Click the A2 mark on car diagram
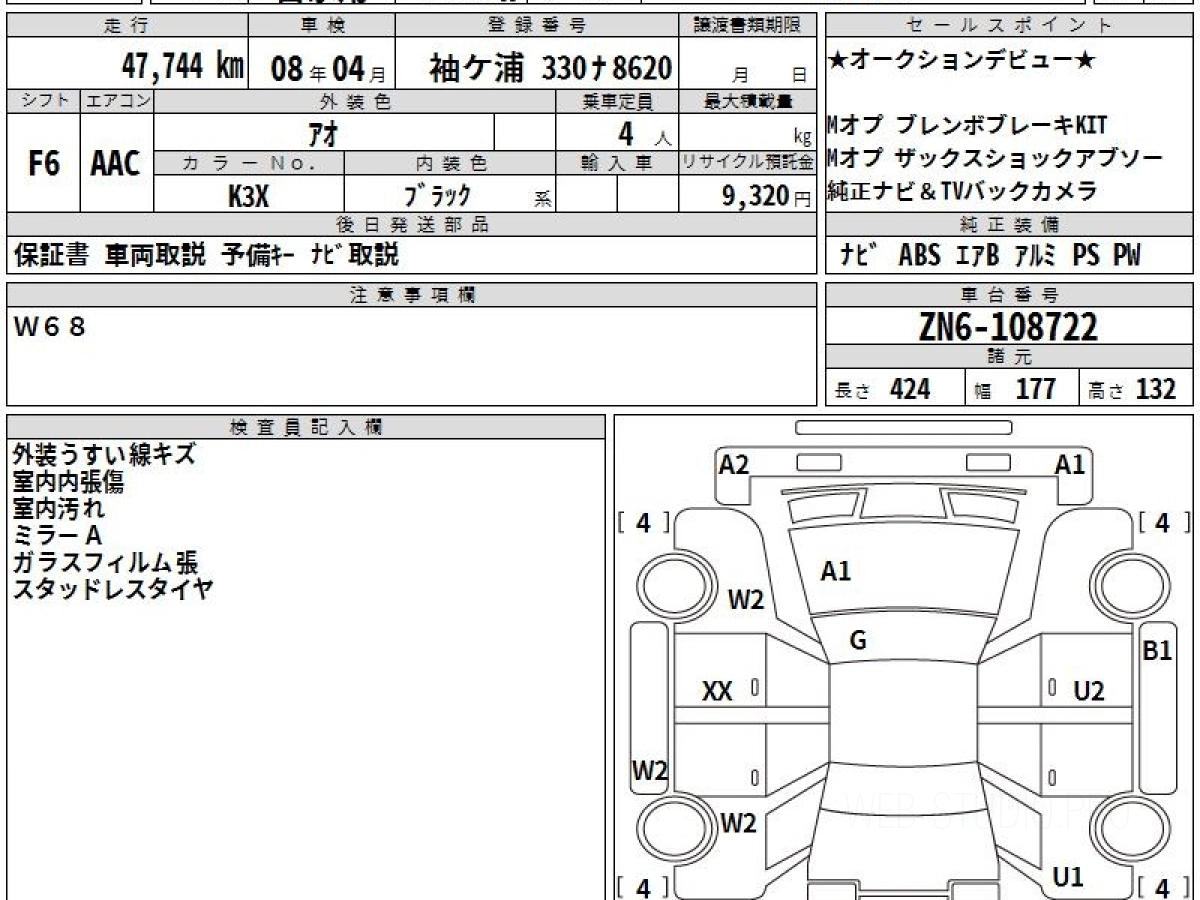Image resolution: width=1200 pixels, height=900 pixels. click(x=734, y=464)
